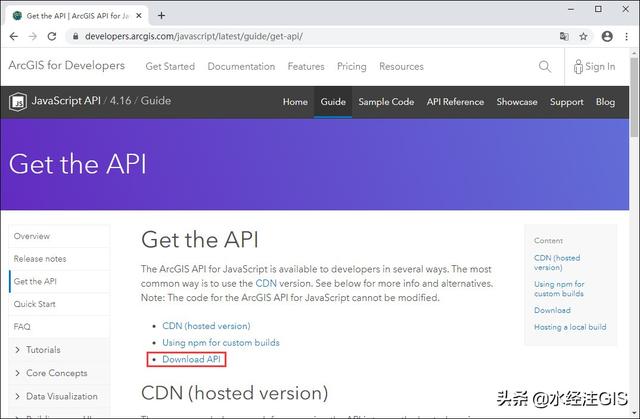Click ArcGIS for Developers logo text

(67, 65)
